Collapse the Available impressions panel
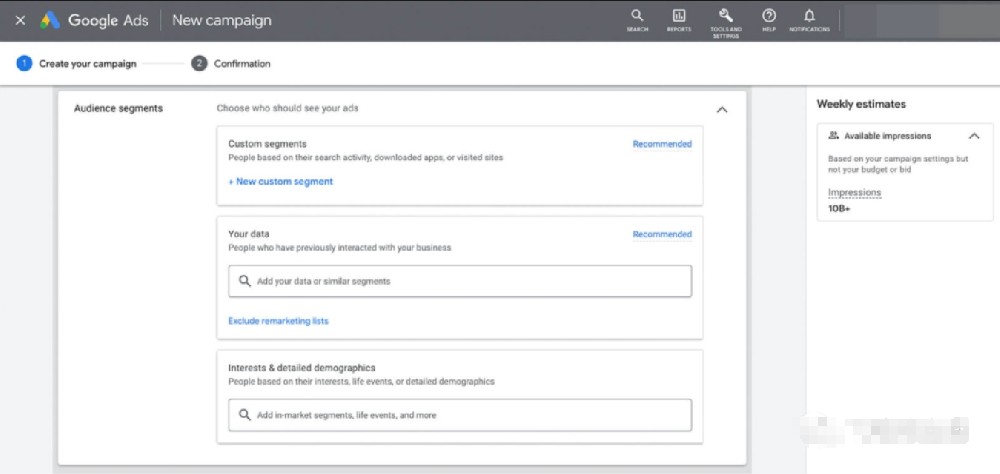Image resolution: width=1000 pixels, height=474 pixels. pos(974,136)
